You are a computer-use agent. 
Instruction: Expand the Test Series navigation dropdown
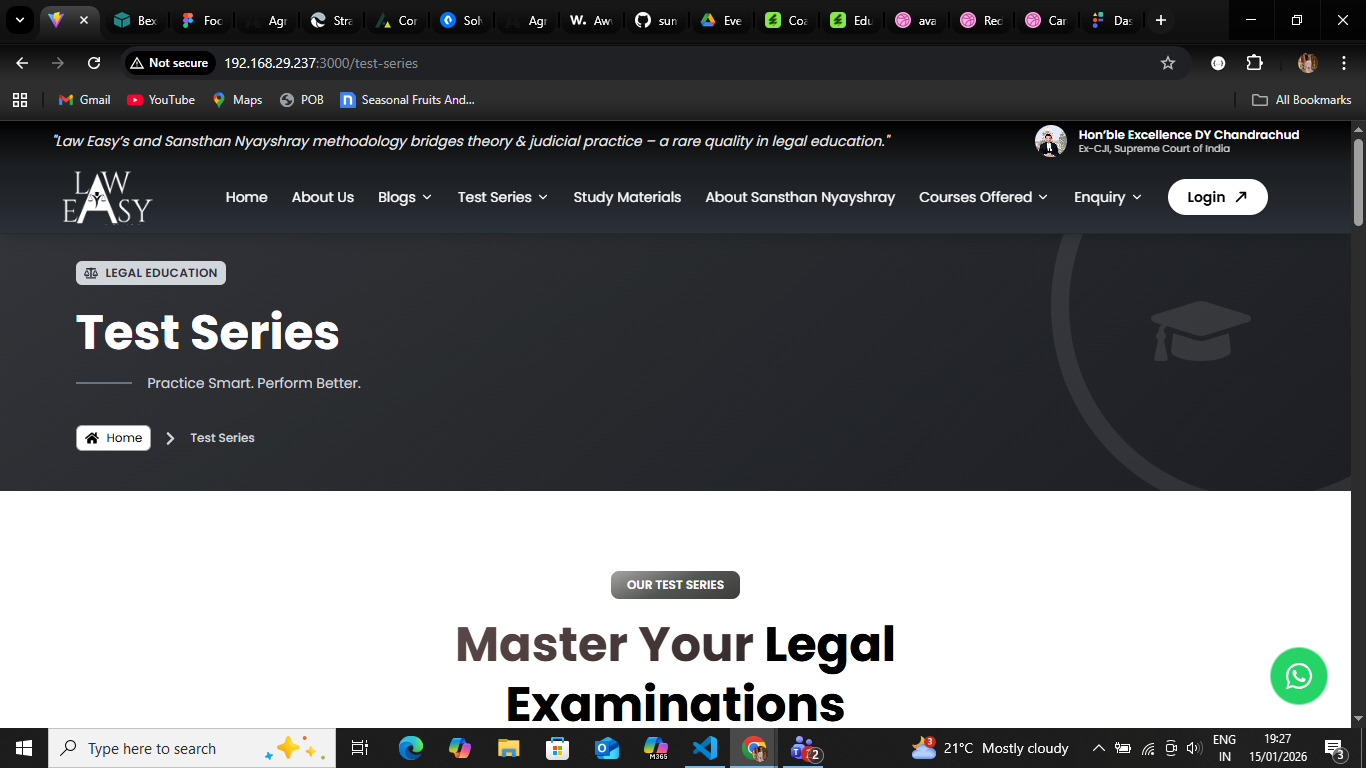tap(502, 197)
